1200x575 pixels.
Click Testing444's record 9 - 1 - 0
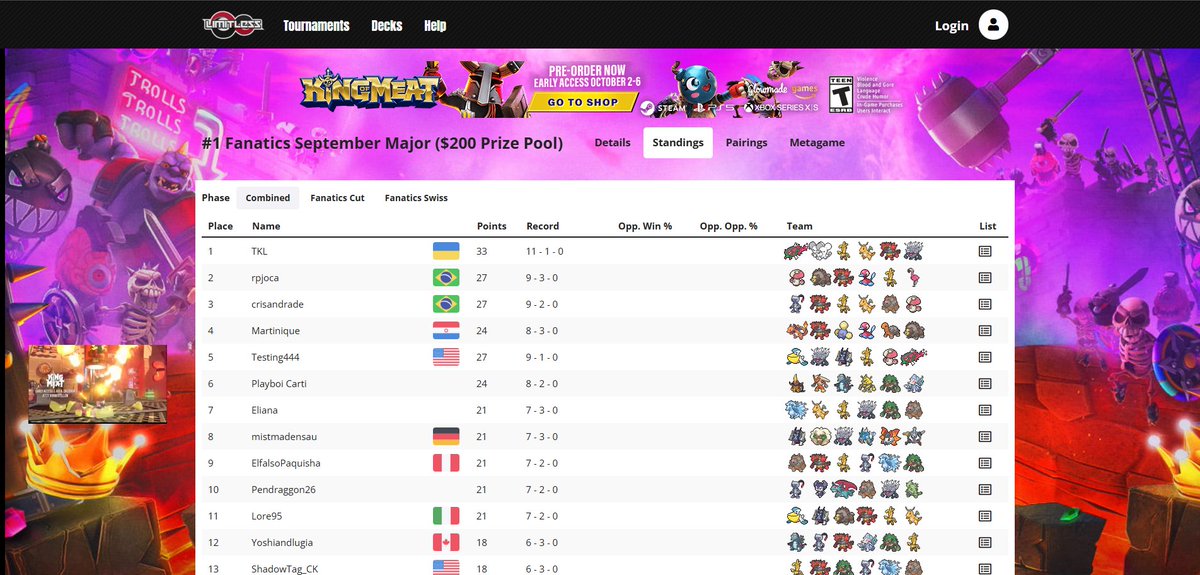click(x=542, y=357)
